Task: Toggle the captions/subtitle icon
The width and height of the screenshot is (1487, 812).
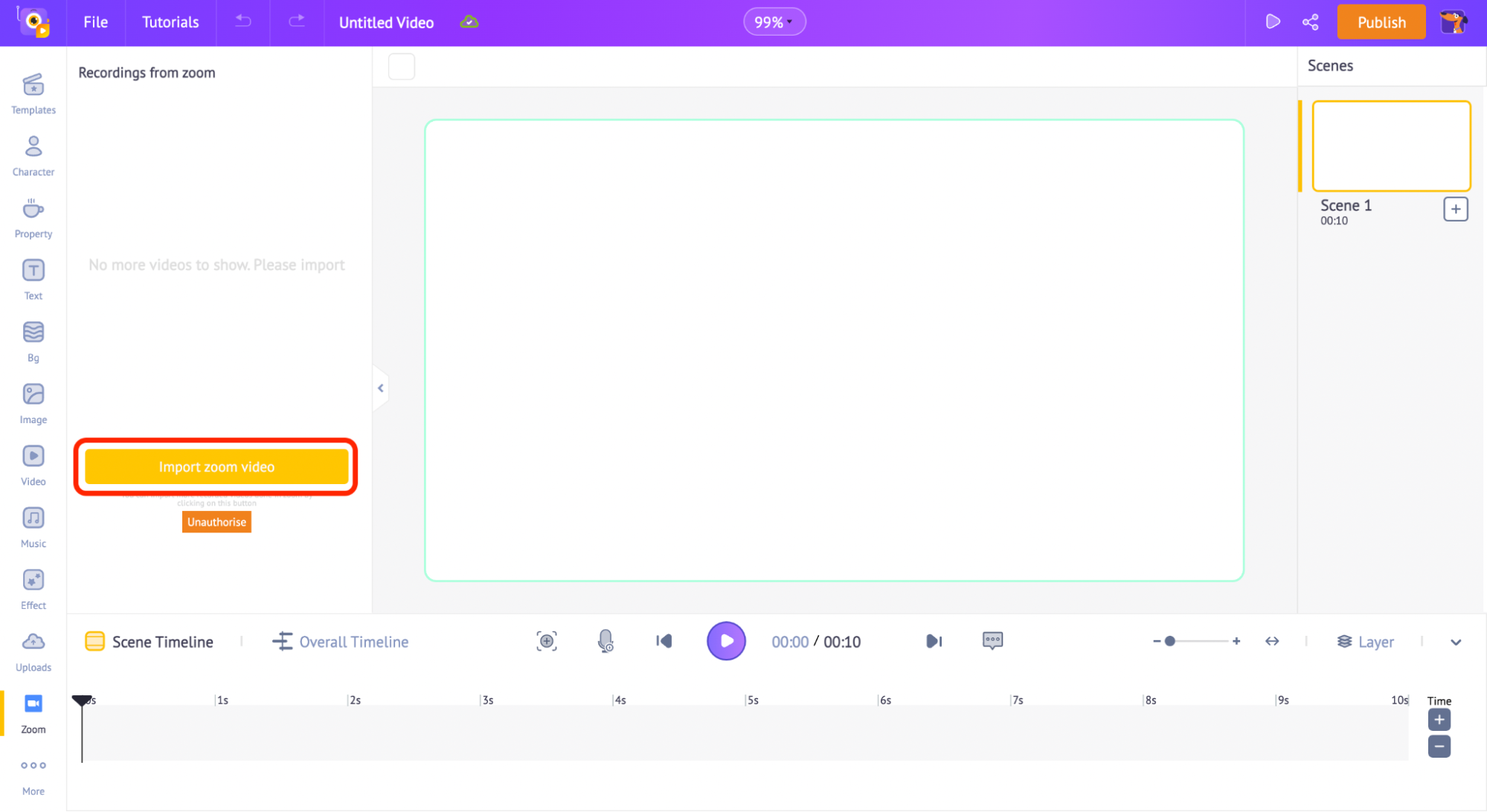Action: pyautogui.click(x=993, y=640)
